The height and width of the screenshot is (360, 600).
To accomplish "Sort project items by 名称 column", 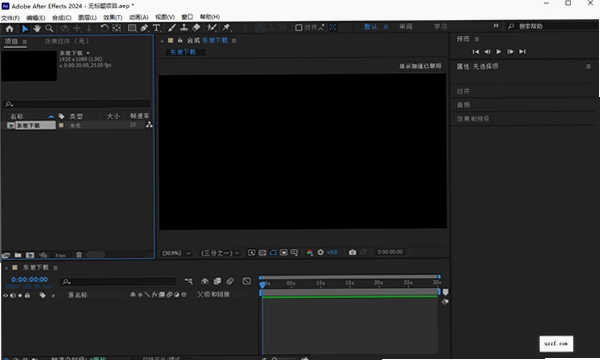I will (17, 116).
